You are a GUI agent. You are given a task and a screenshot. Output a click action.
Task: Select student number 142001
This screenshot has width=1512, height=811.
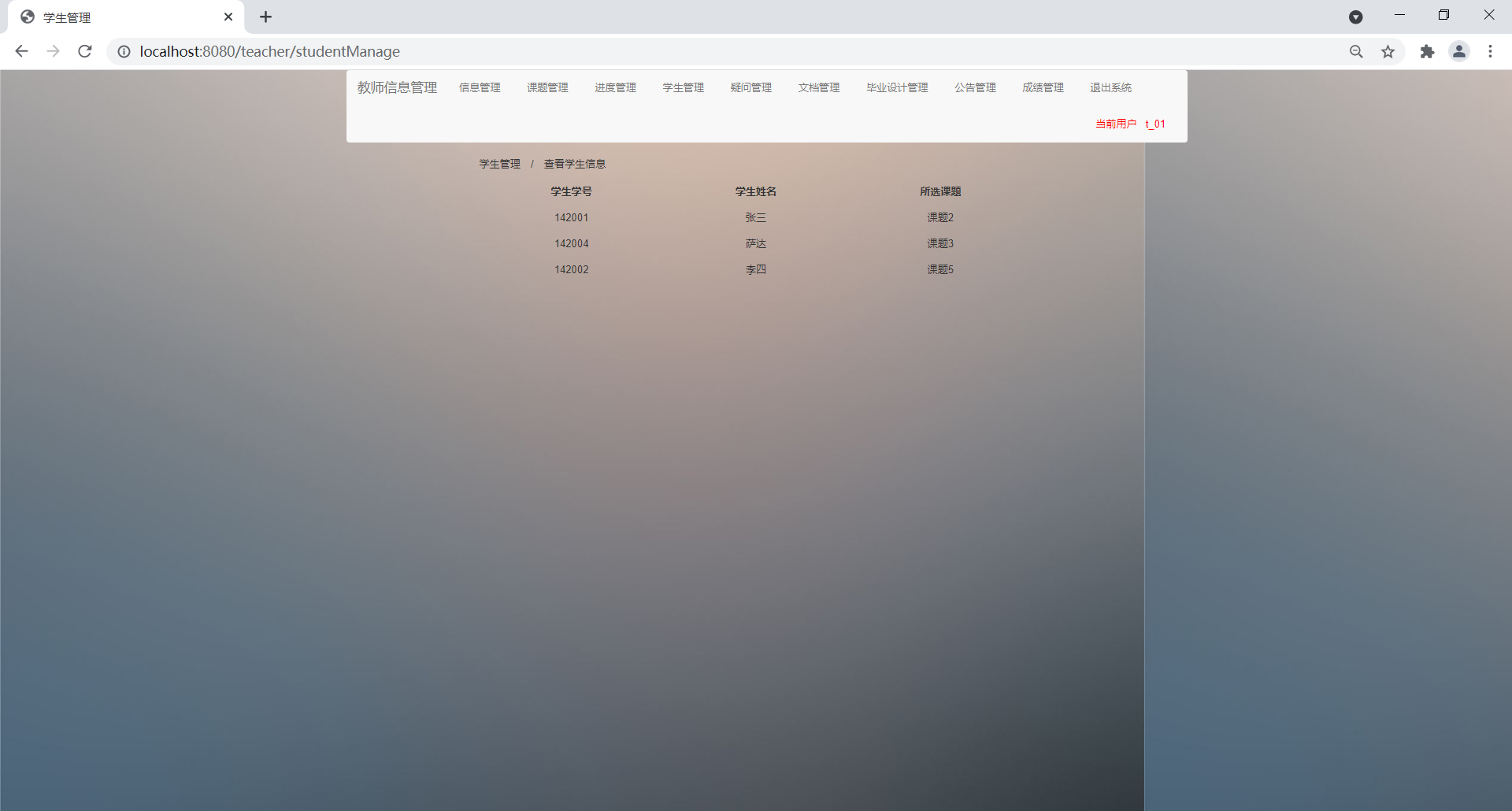tap(572, 217)
